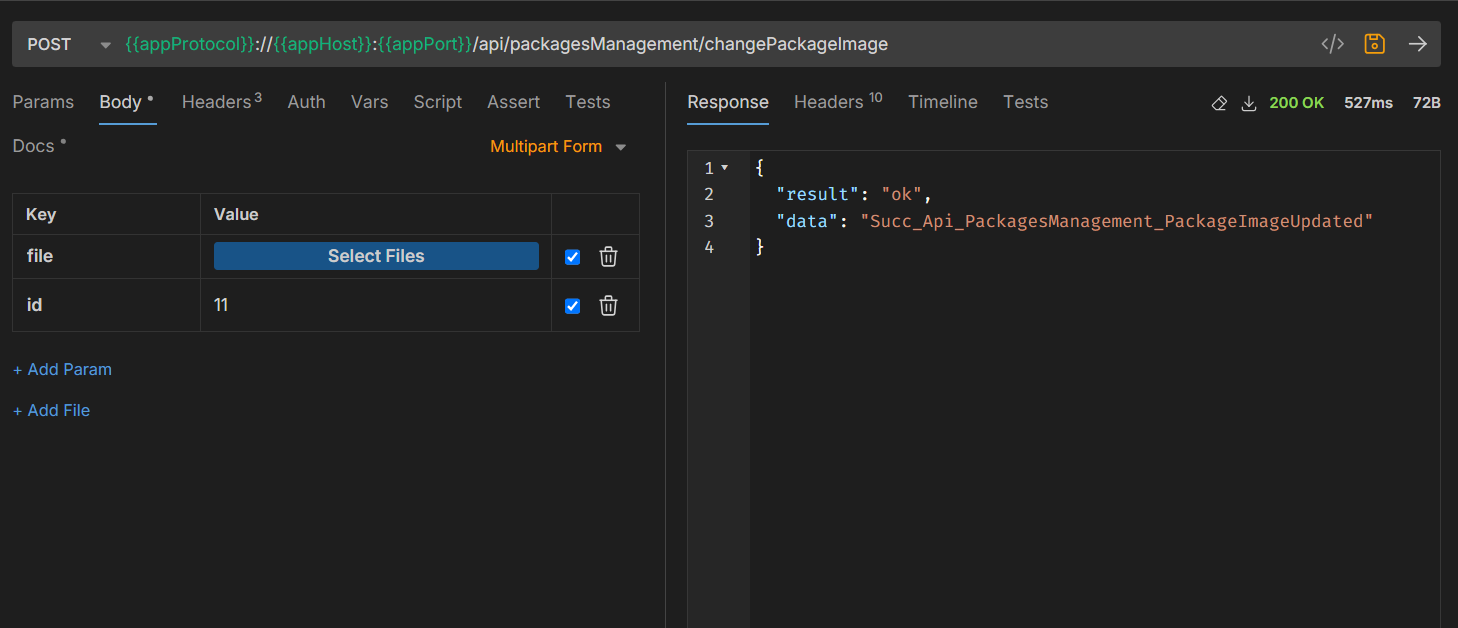Click line number 3 in the response
The width and height of the screenshot is (1458, 628).
(x=709, y=221)
